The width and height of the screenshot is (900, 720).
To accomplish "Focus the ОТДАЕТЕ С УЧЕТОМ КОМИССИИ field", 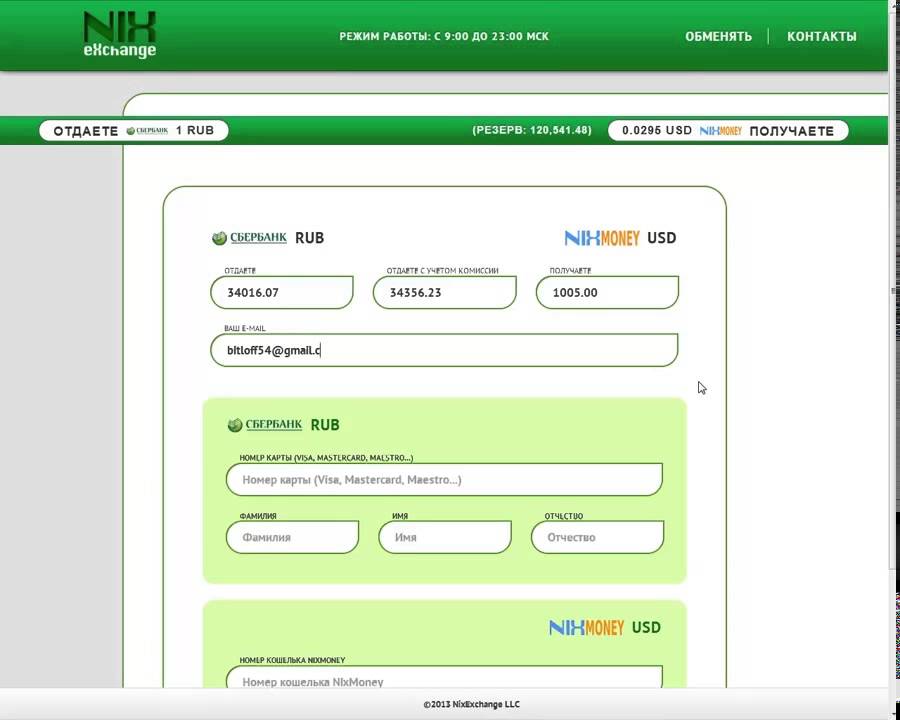I will click(444, 292).
